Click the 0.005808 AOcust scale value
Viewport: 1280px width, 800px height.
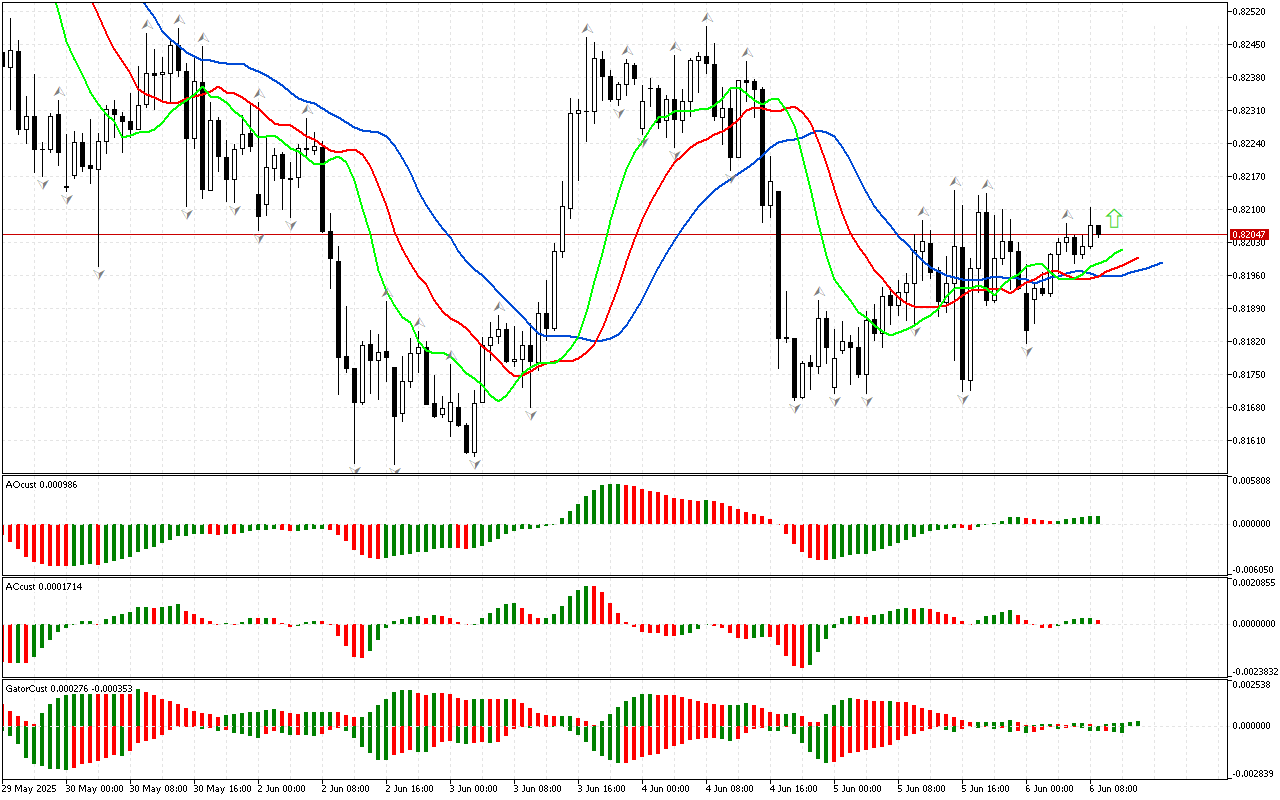point(1252,481)
